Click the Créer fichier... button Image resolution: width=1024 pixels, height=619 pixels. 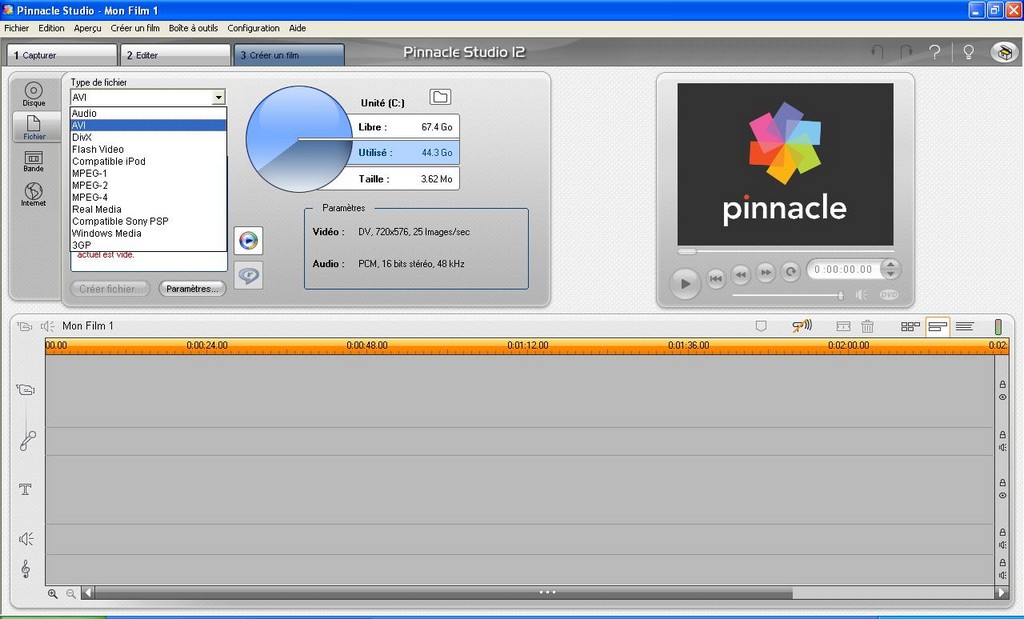point(110,289)
